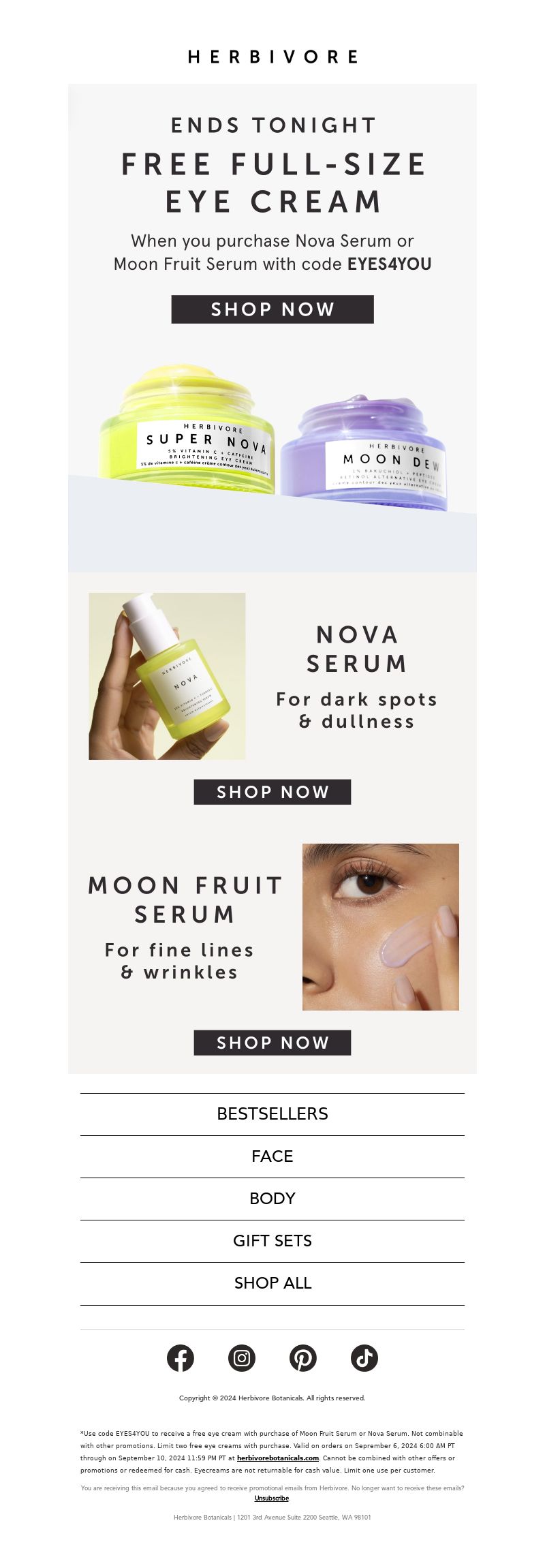The width and height of the screenshot is (545, 1568).
Task: Click Shop Now below Moon Fruit Serum
Action: tap(272, 1043)
